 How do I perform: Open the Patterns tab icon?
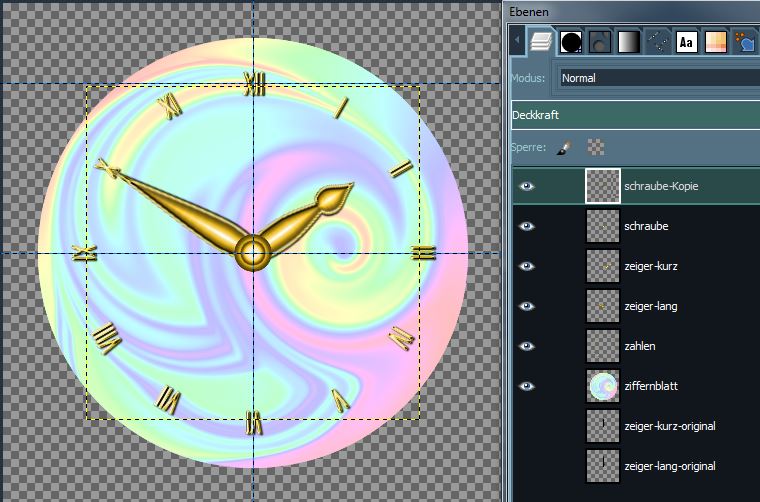click(600, 41)
